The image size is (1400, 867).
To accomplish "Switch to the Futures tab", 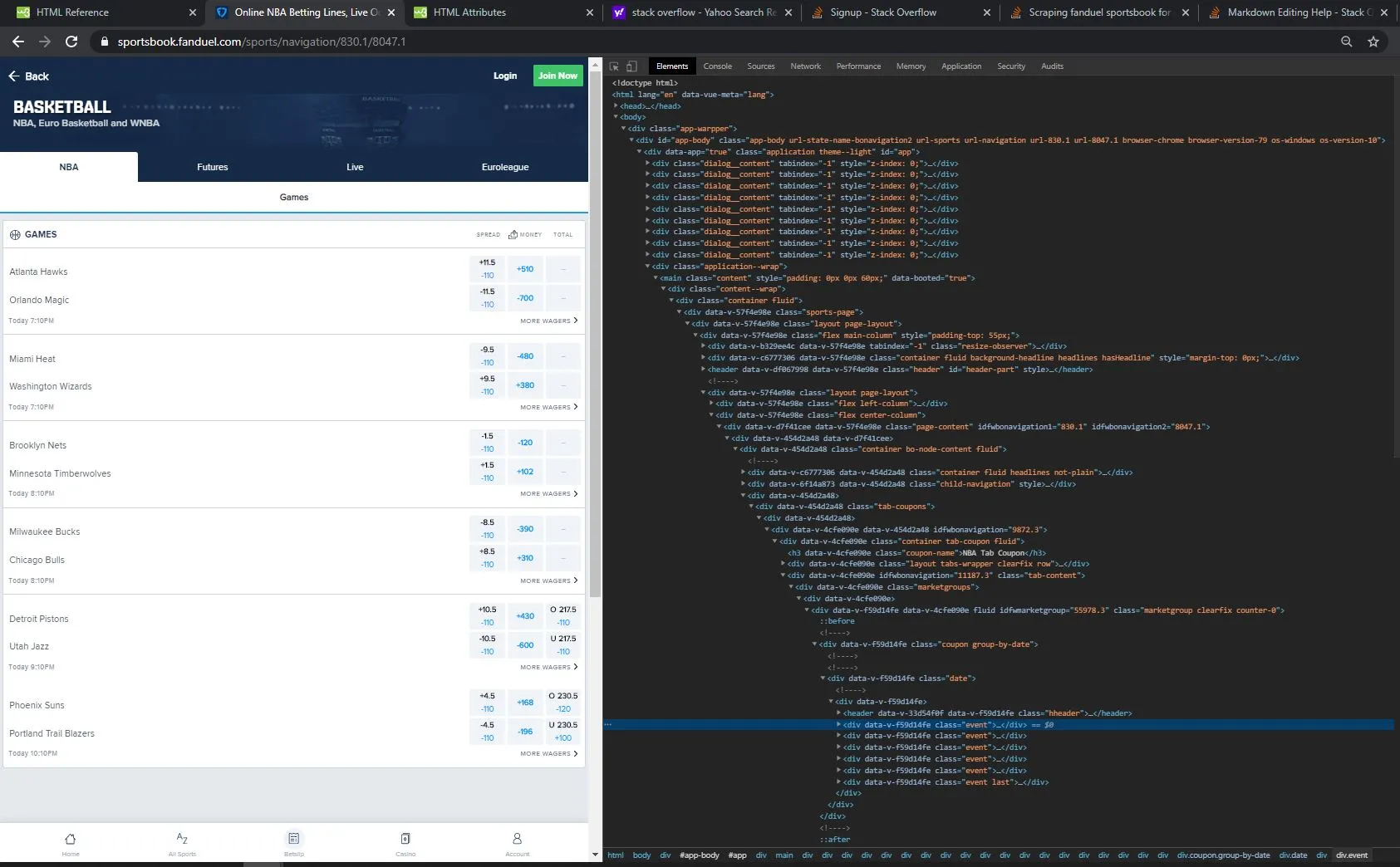I will coord(213,167).
